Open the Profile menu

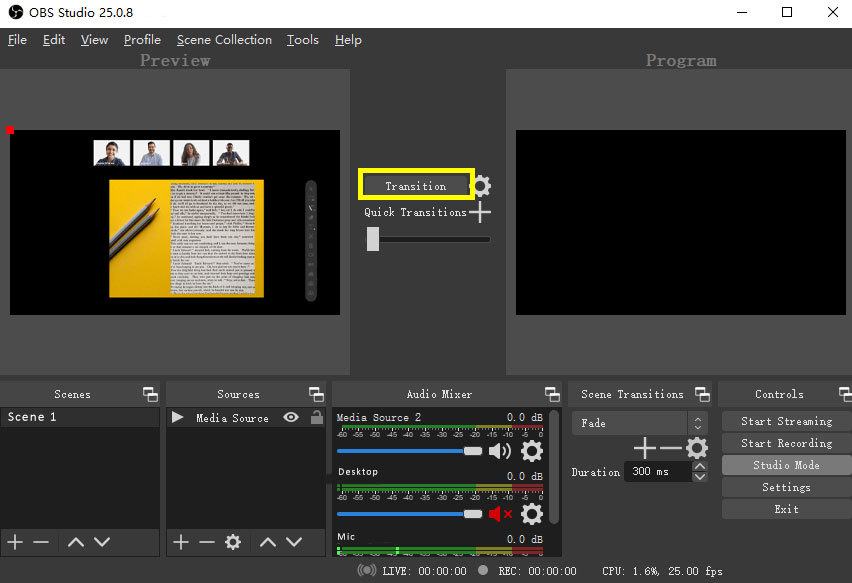(x=142, y=40)
